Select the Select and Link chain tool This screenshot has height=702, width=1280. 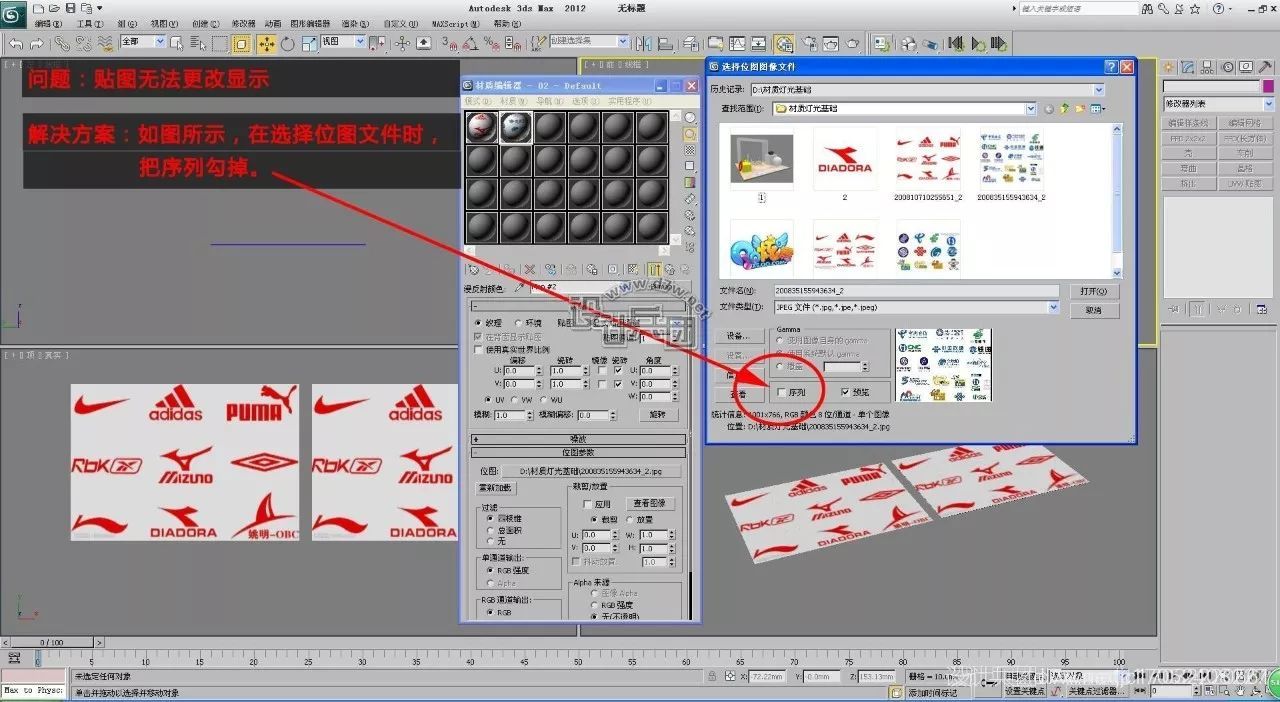pos(62,43)
